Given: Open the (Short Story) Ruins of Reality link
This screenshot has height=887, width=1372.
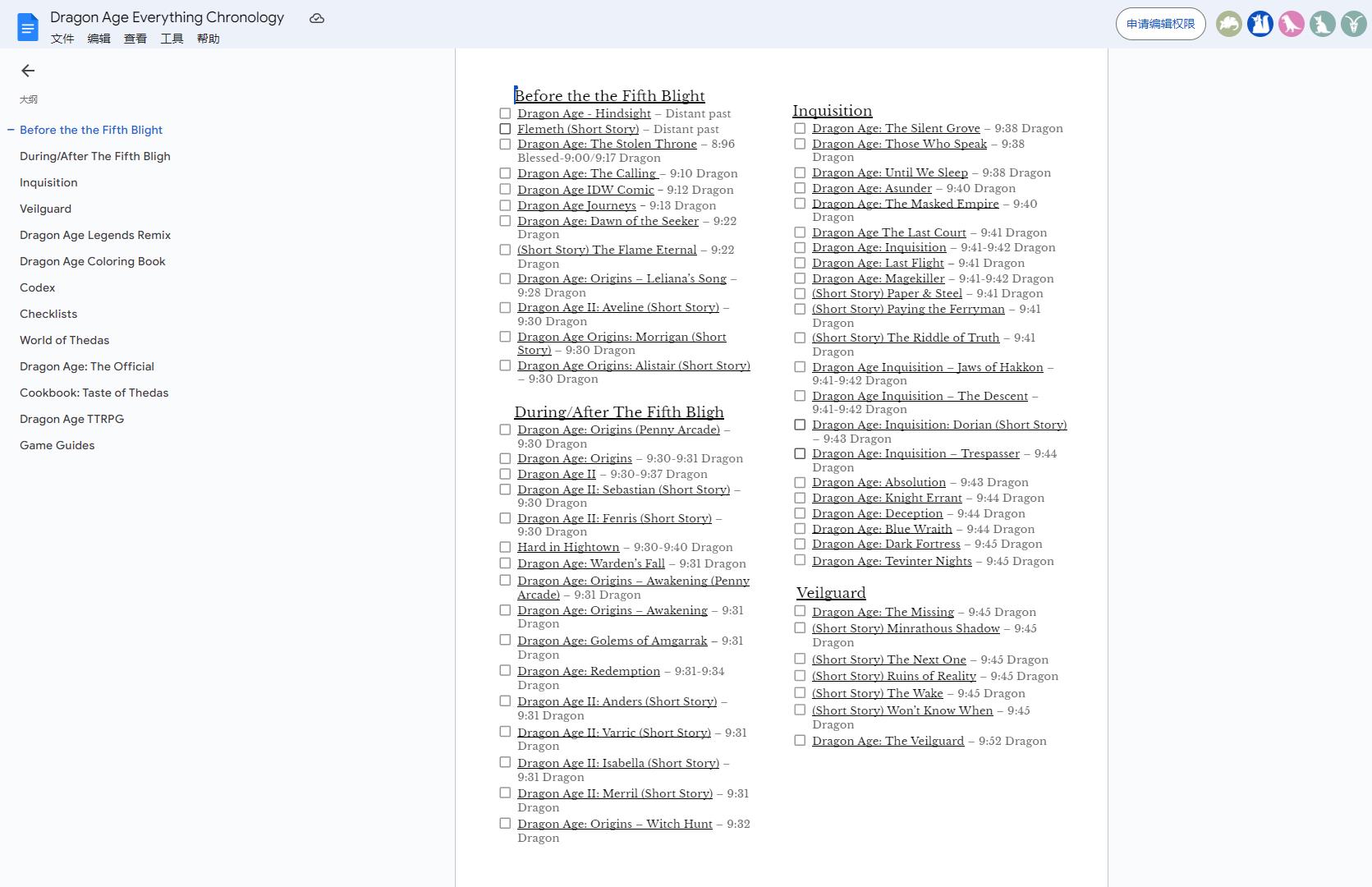Looking at the screenshot, I should pos(894,676).
